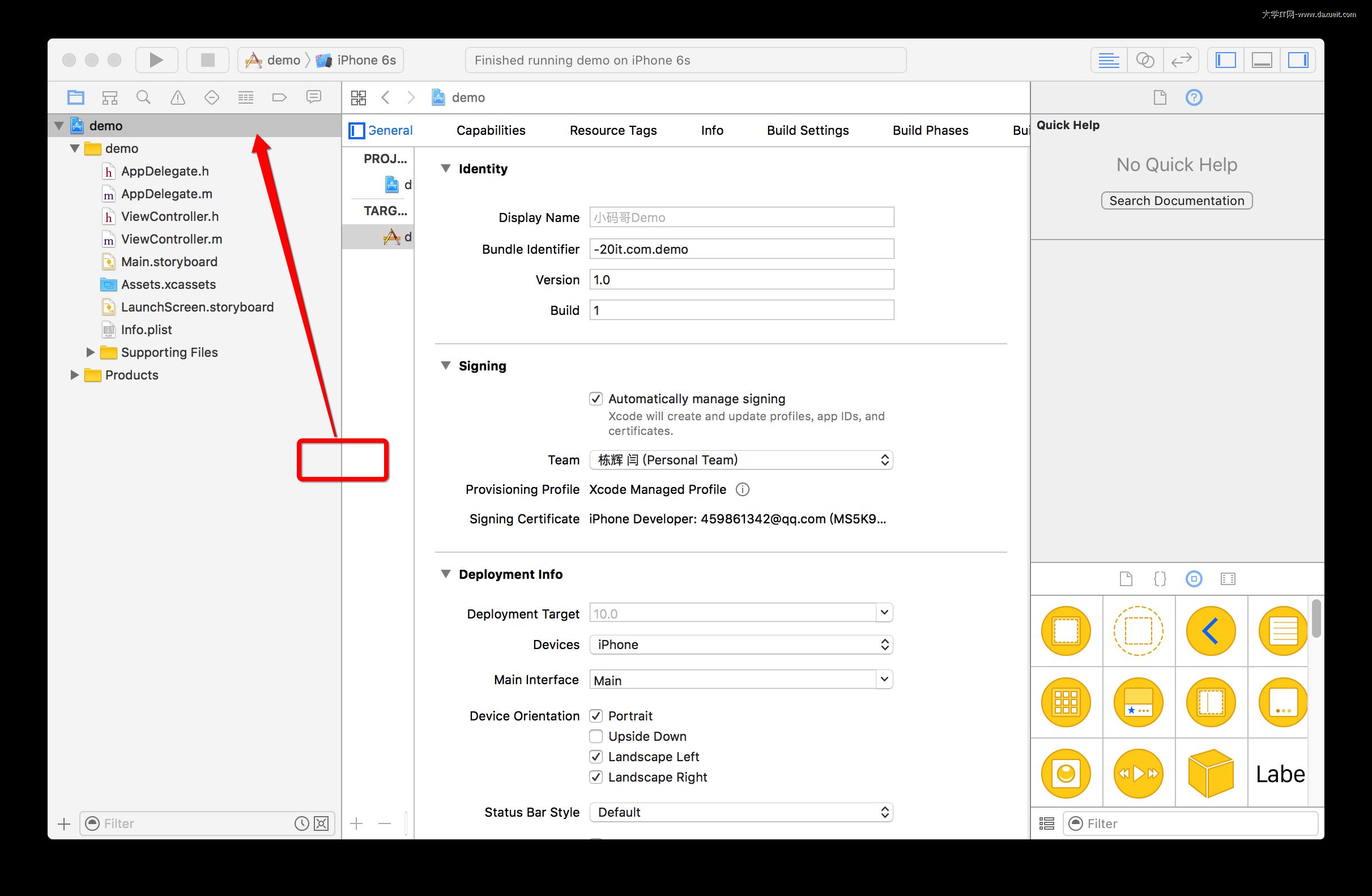Expand the Supporting Files folder

click(x=91, y=352)
